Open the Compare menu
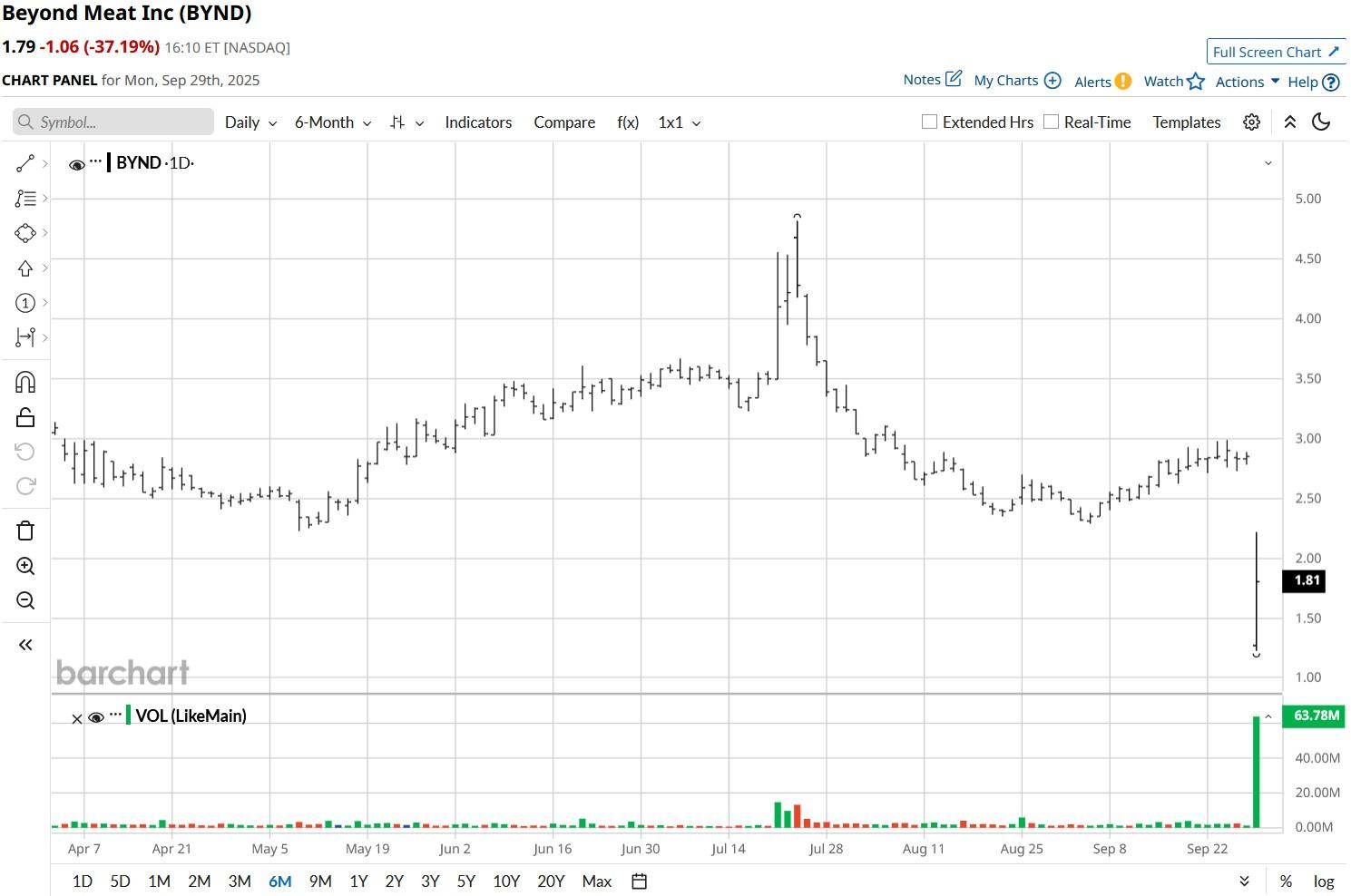The height and width of the screenshot is (896, 1351). [x=564, y=122]
